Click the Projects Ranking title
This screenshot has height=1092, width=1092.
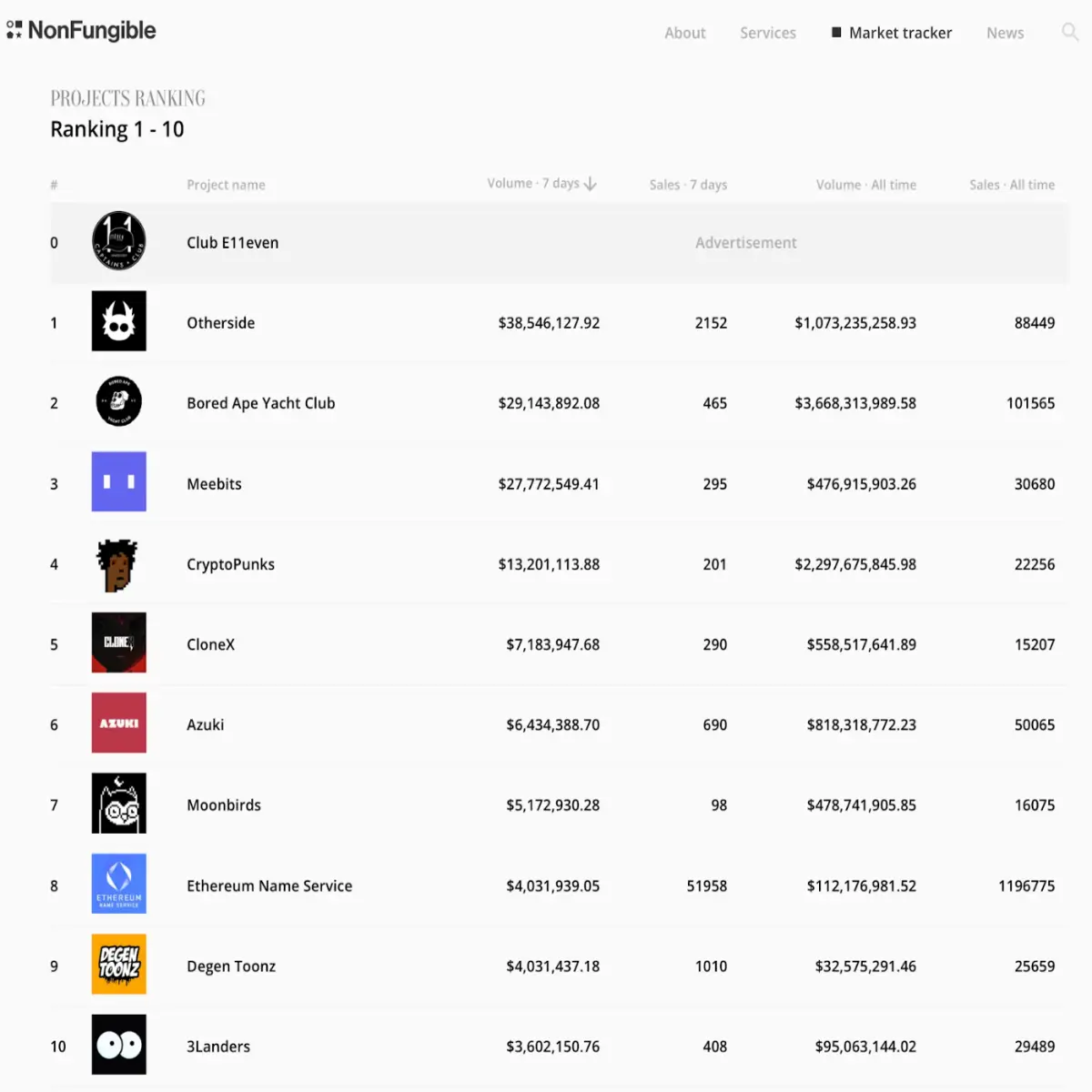coord(128,98)
